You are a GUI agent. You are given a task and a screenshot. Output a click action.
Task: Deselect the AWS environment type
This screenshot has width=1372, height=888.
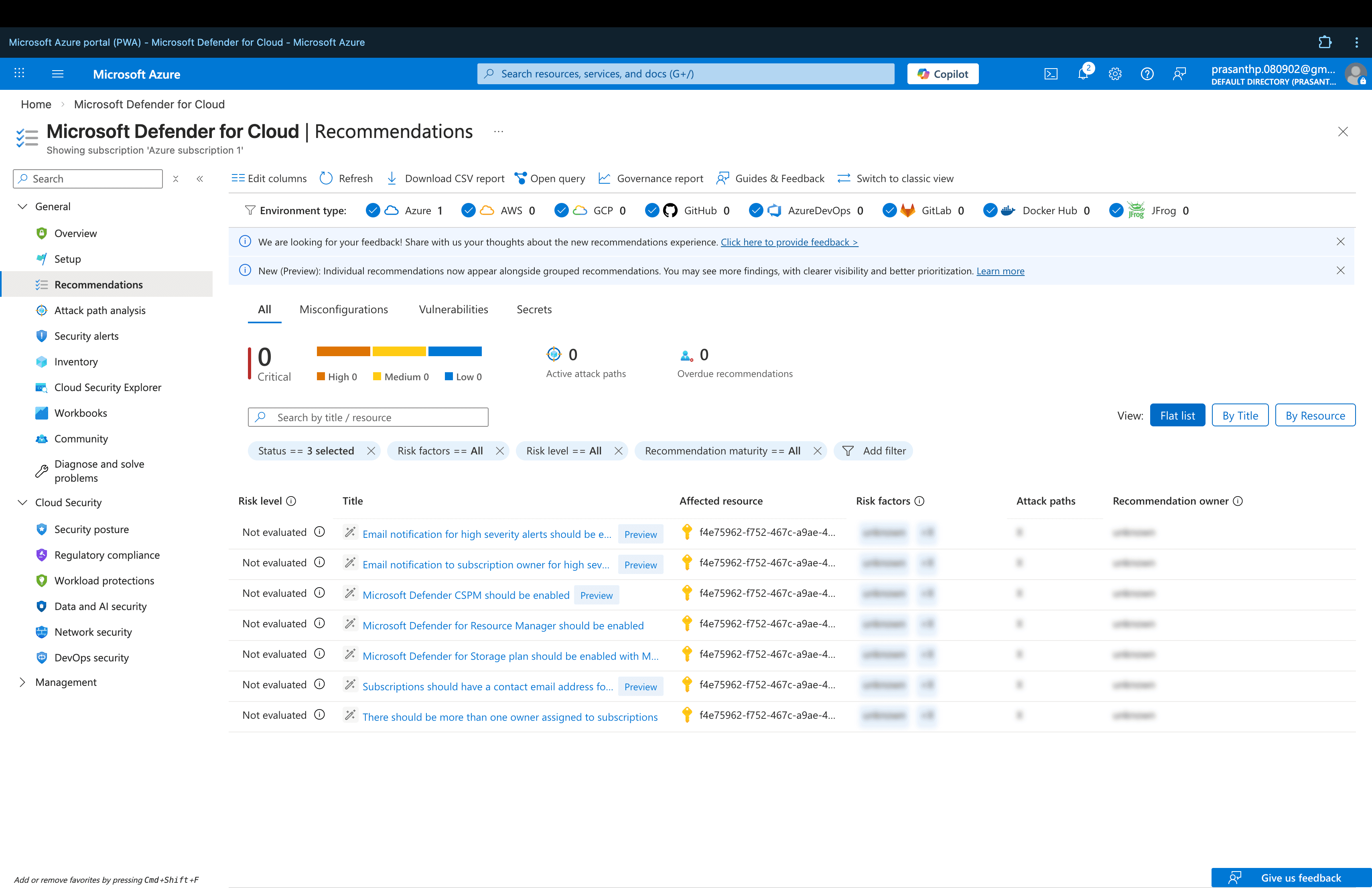468,210
